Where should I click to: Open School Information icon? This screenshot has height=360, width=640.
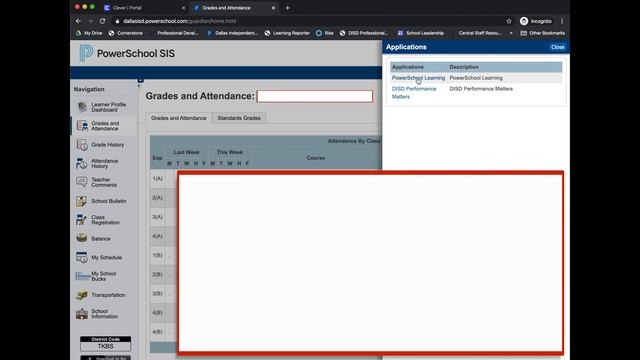coord(82,313)
